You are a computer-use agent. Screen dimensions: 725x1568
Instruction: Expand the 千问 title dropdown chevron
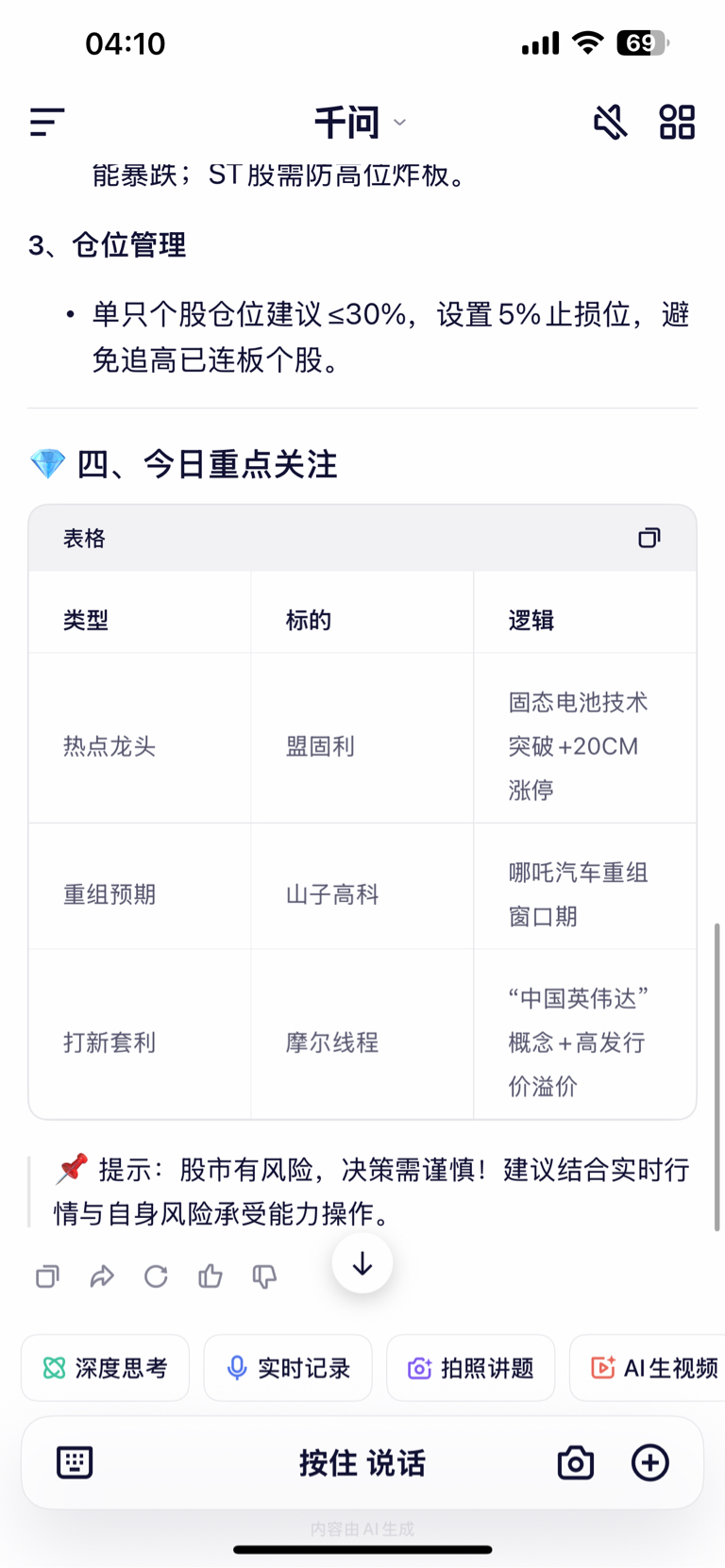point(399,123)
